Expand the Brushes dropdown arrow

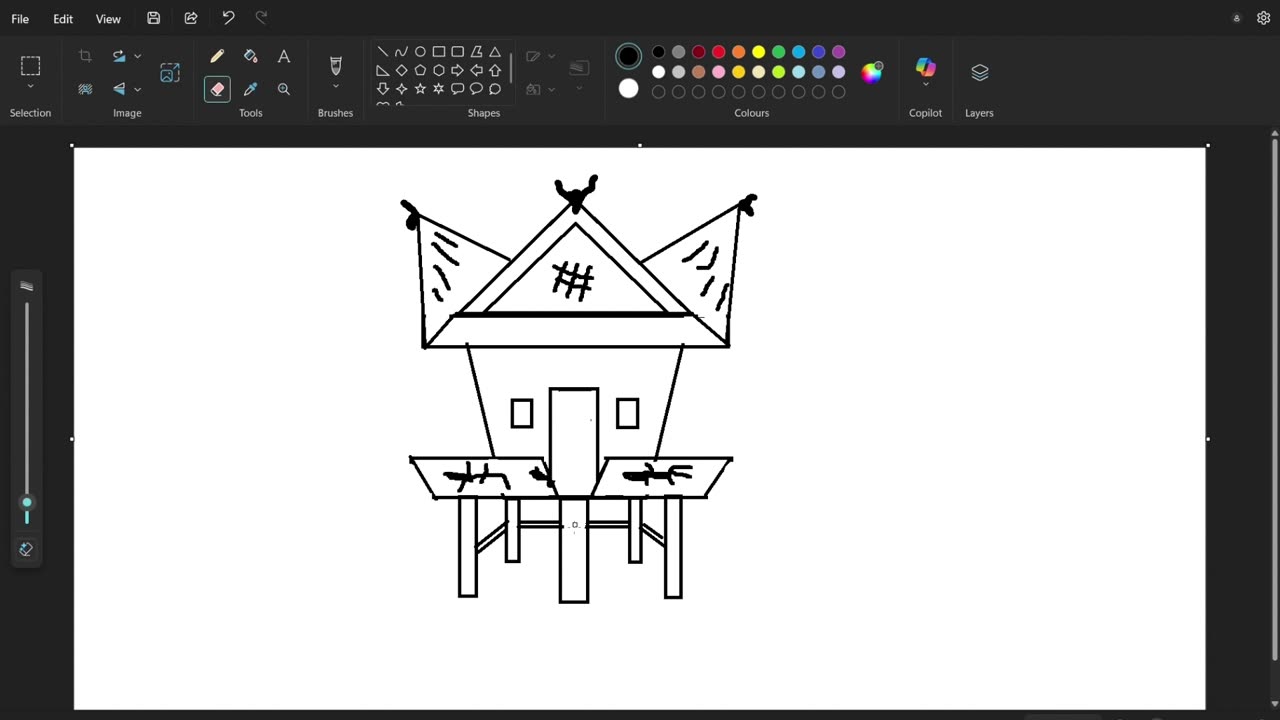(336, 87)
